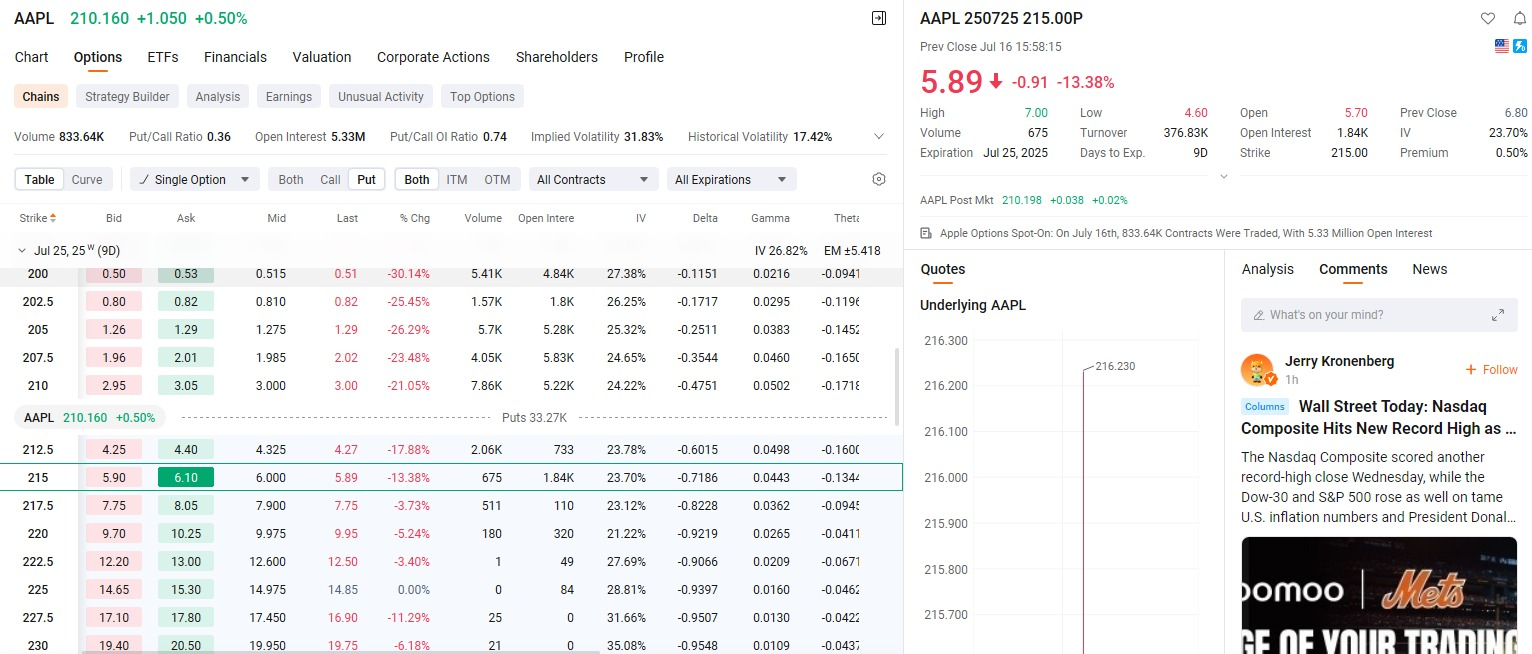Click the 0.50 bid for strike 200

(x=114, y=274)
